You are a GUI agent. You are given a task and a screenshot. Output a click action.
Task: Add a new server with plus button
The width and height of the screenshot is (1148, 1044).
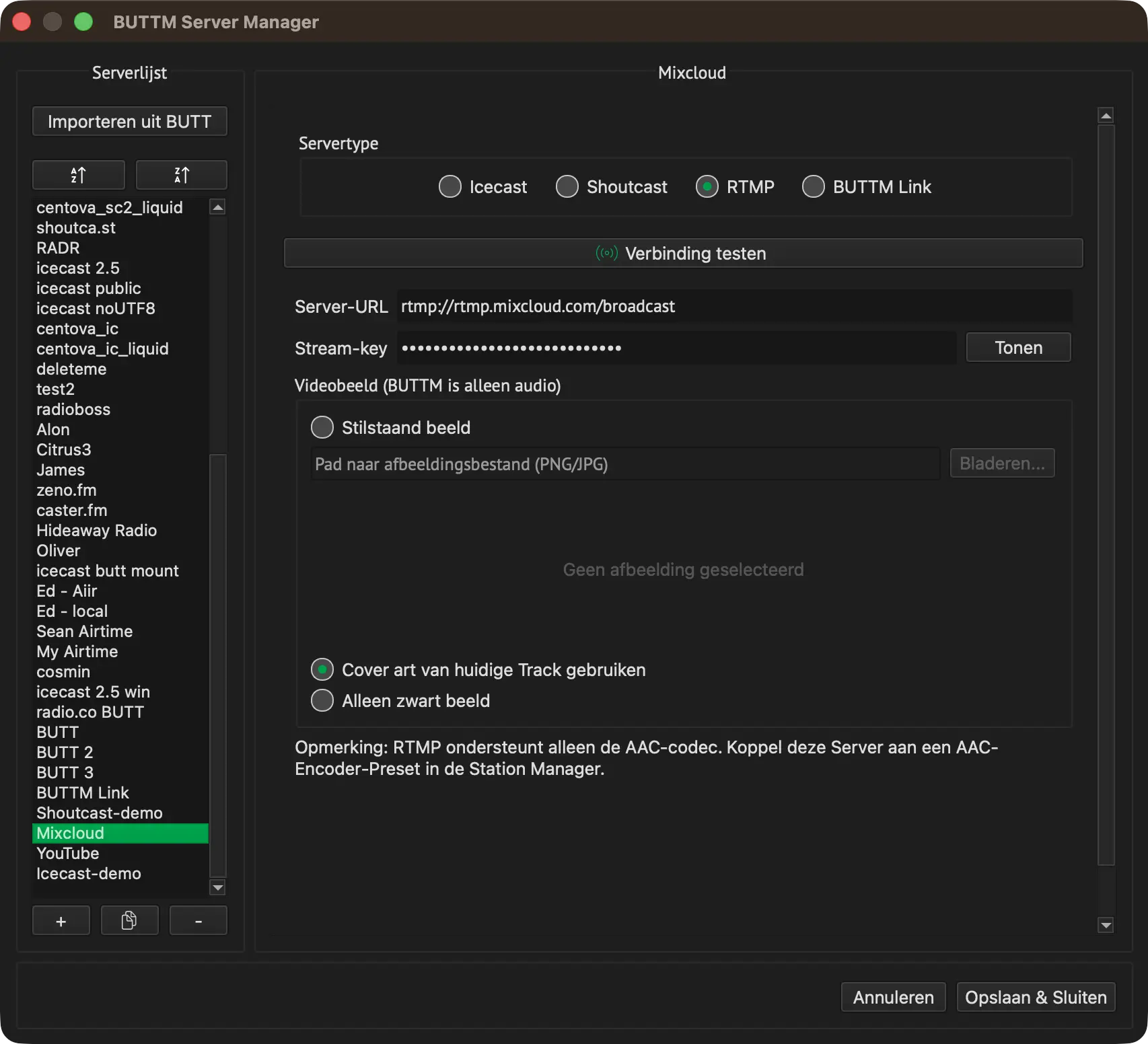[61, 921]
